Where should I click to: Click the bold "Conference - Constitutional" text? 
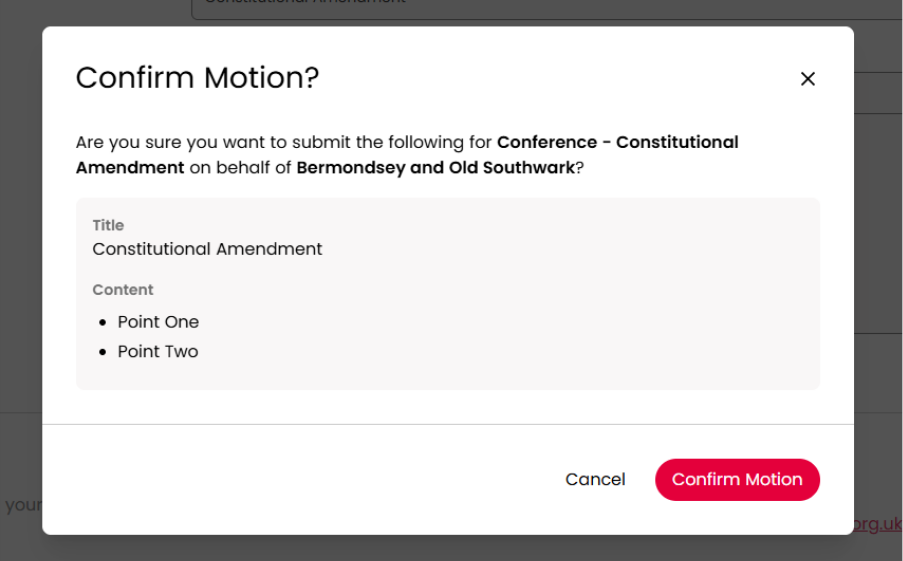tap(617, 142)
